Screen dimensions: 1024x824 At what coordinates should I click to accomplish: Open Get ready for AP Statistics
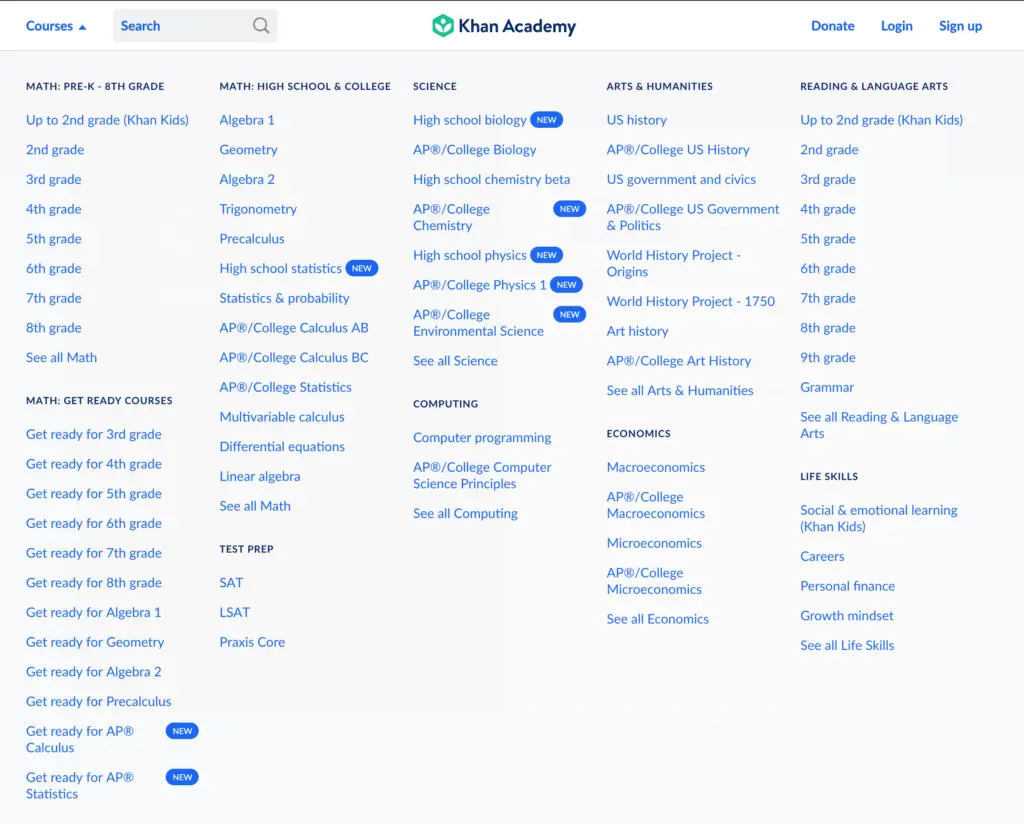[80, 786]
